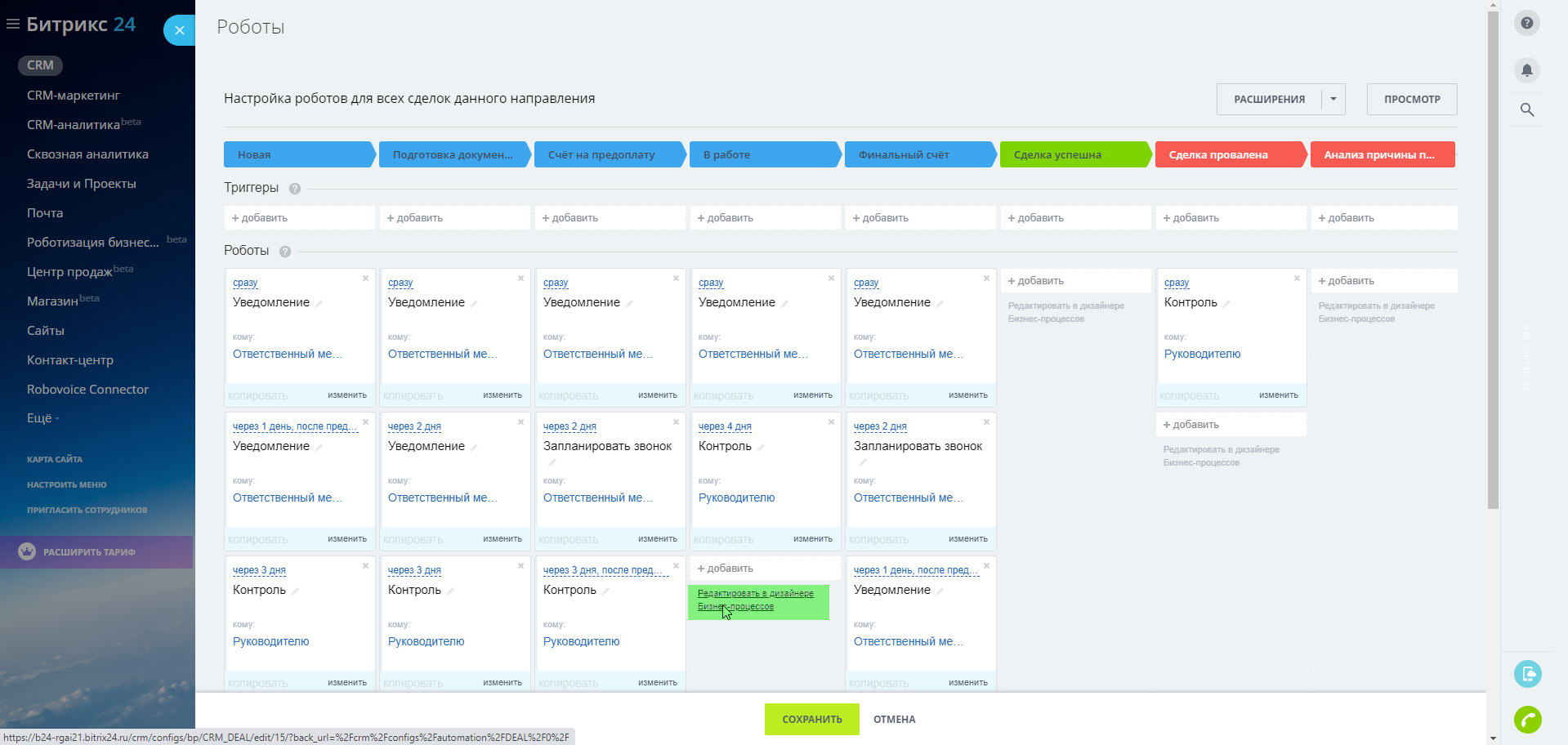The height and width of the screenshot is (745, 1568).
Task: Select the Новая stage header
Action: click(299, 154)
